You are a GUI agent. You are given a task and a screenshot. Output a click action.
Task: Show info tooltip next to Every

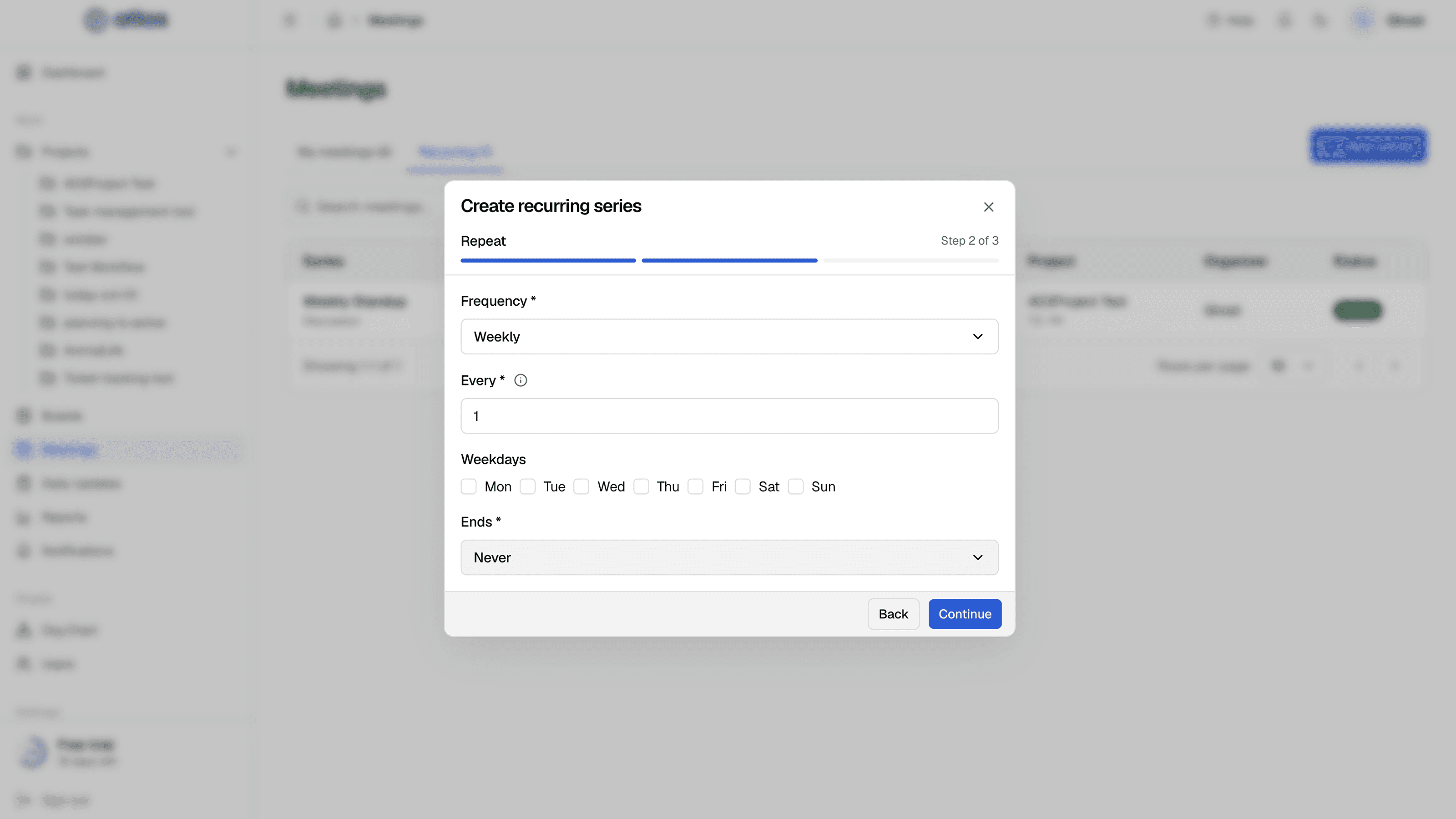(x=521, y=380)
